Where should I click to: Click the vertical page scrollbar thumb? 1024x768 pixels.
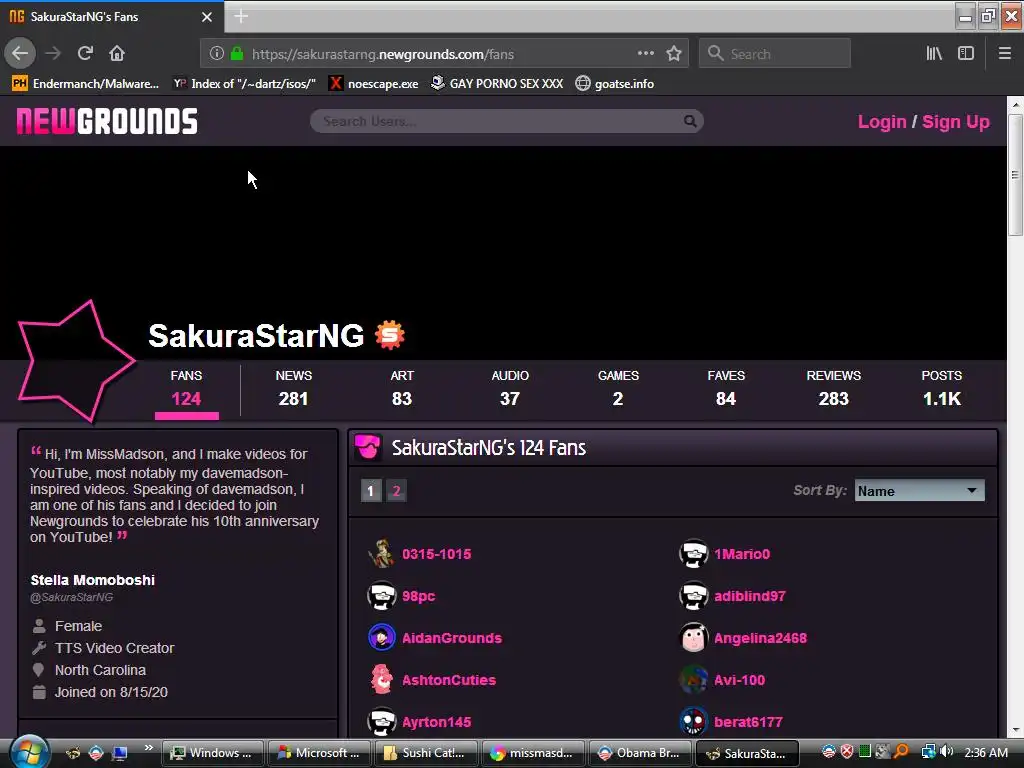pyautogui.click(x=1015, y=174)
